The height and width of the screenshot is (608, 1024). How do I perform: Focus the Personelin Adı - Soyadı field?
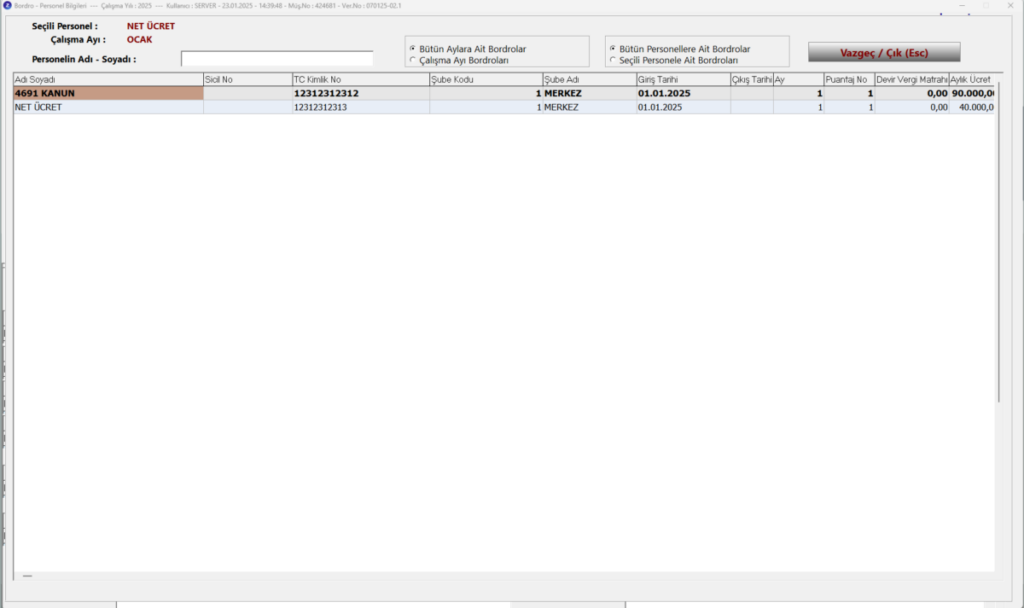(277, 59)
